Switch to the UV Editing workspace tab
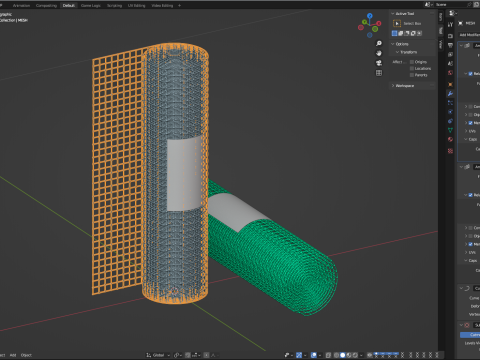Viewport: 480px width, 360px height. (137, 6)
